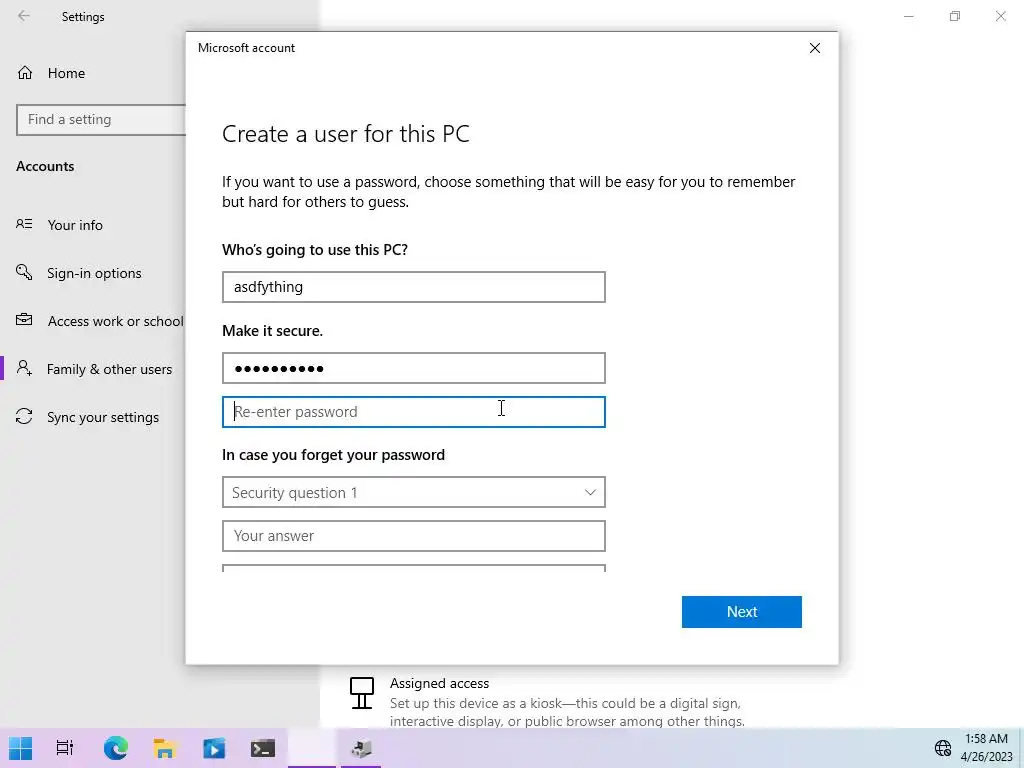The height and width of the screenshot is (768, 1024).
Task: Expand the Security question 1 dropdown
Action: pos(413,492)
